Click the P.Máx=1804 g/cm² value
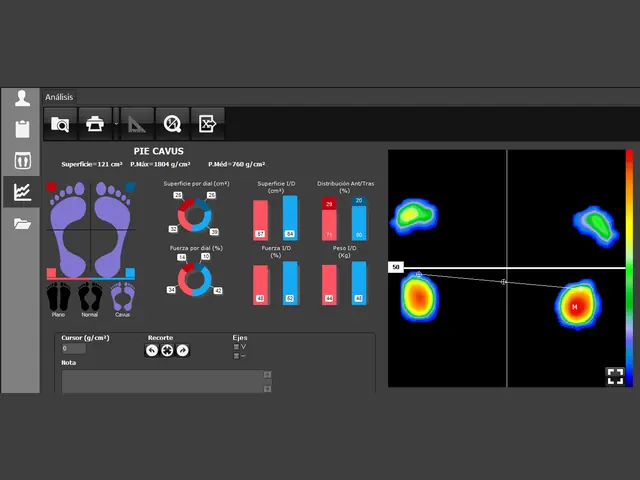Viewport: 640px width, 480px height. 160,164
